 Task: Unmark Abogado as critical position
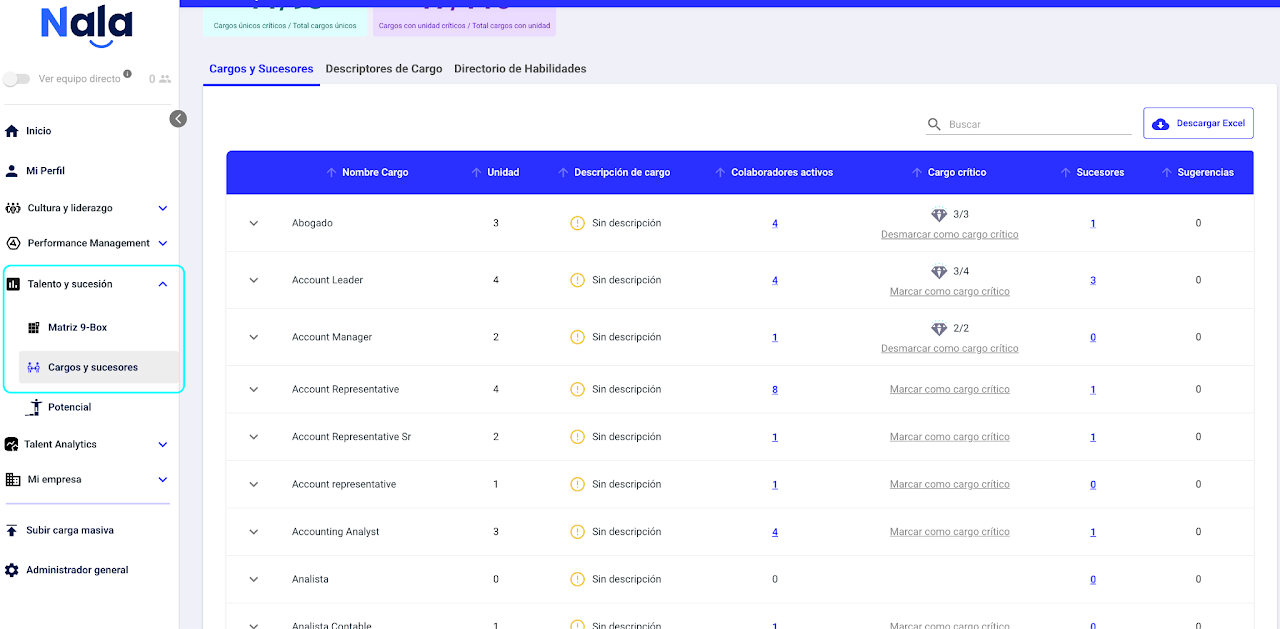tap(949, 235)
